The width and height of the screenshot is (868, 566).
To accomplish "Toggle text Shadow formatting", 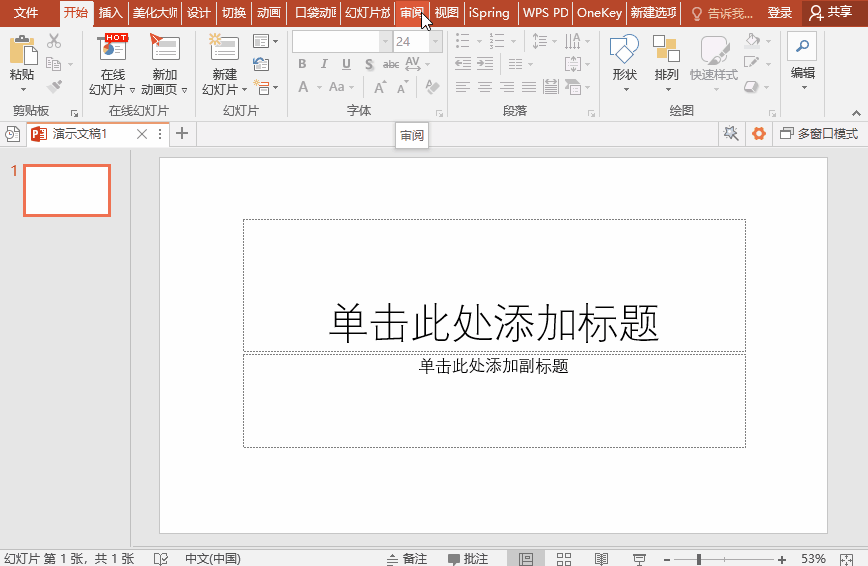I will coord(369,64).
